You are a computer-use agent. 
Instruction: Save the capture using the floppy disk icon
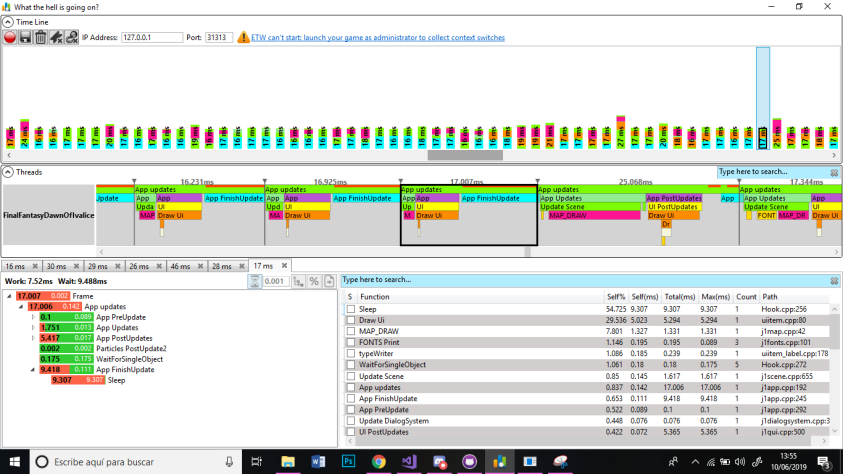[x=25, y=37]
